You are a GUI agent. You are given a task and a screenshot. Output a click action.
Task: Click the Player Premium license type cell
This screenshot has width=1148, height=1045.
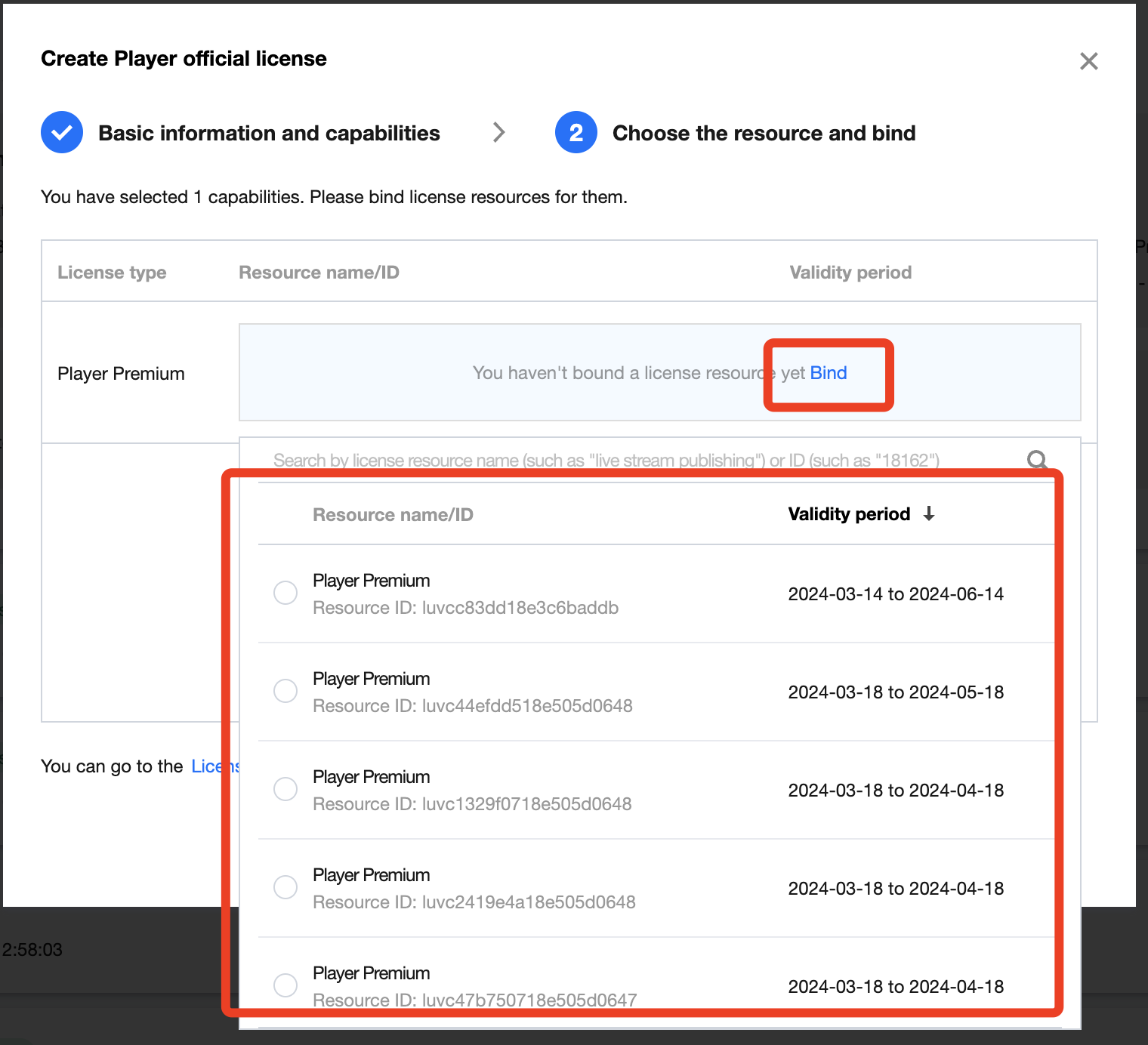[121, 374]
